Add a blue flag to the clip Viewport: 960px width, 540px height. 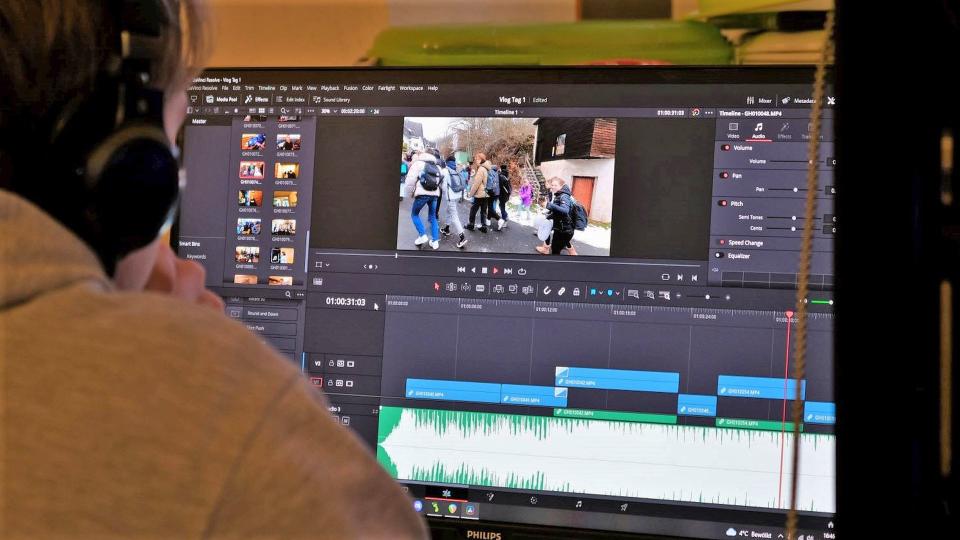(593, 292)
